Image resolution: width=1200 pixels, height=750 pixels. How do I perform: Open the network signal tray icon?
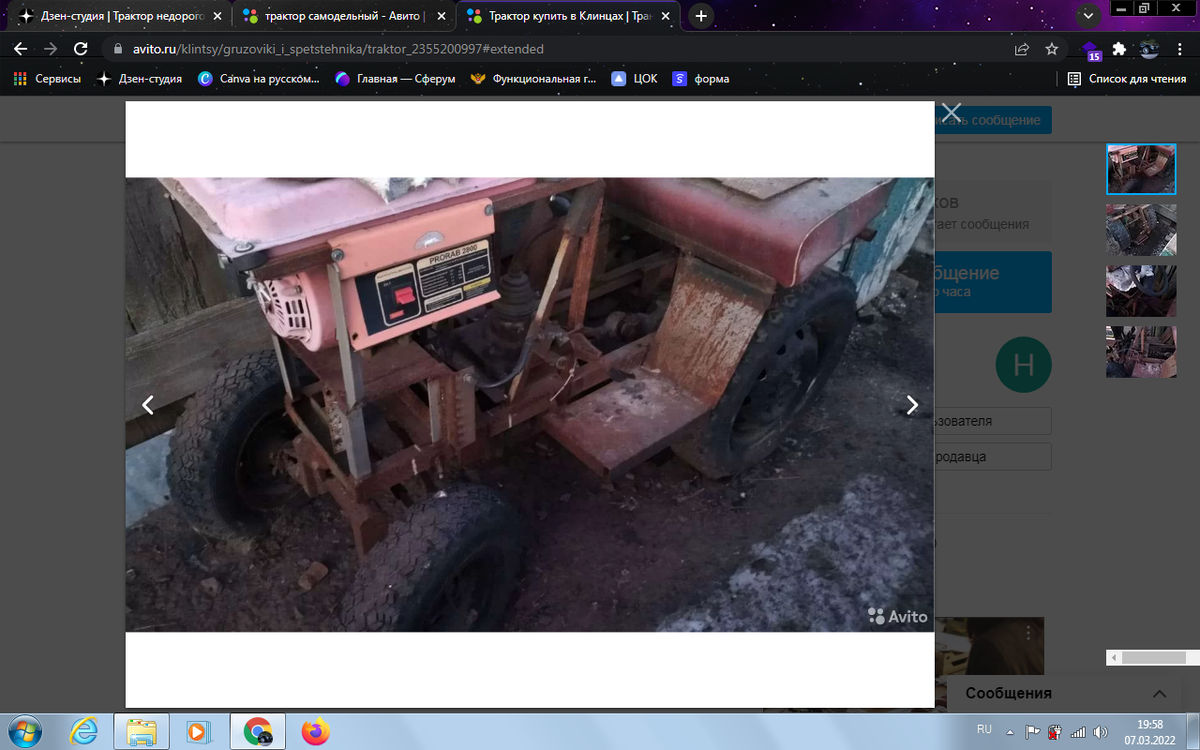1078,732
